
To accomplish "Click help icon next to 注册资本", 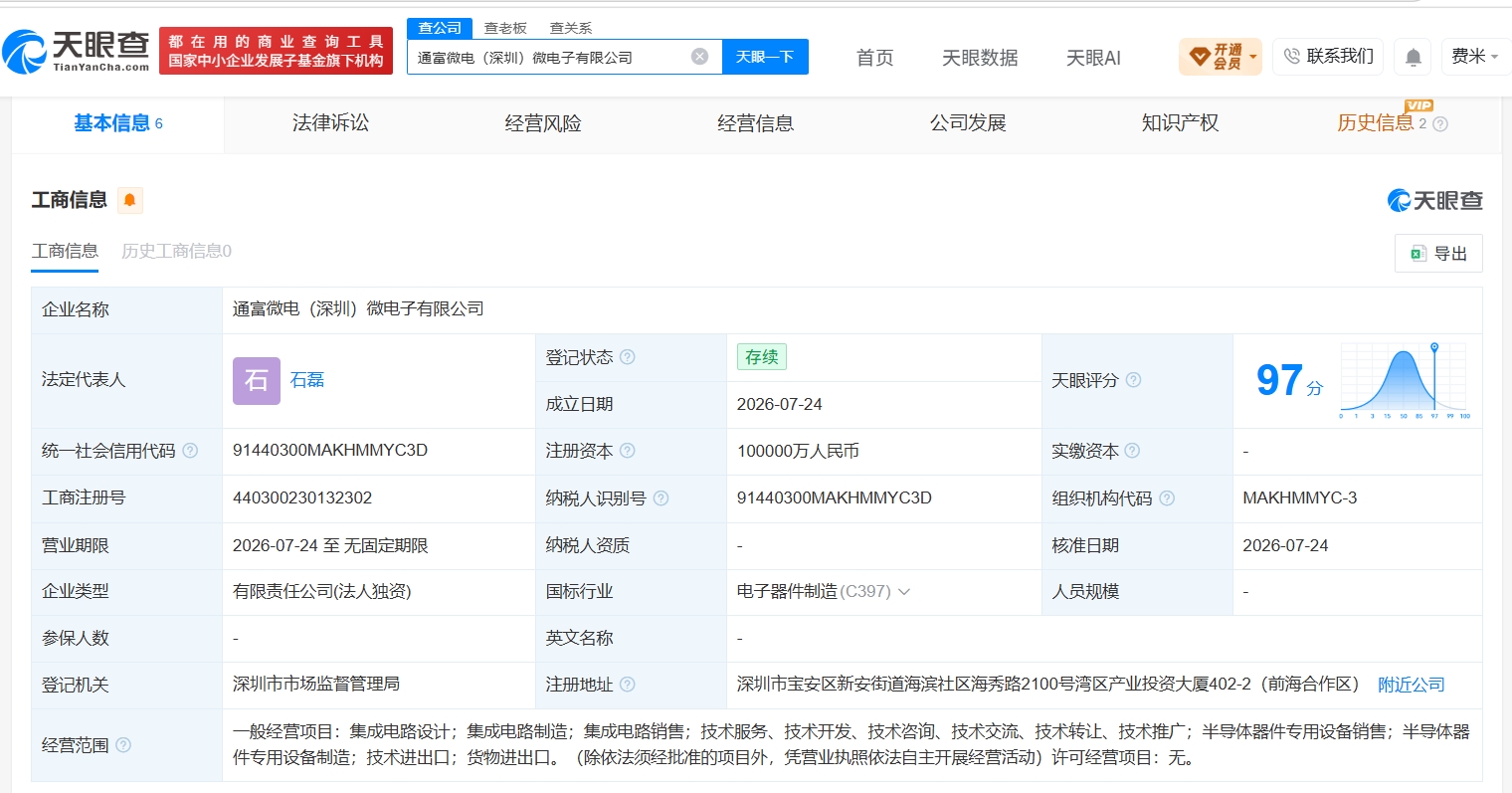I will click(x=628, y=451).
